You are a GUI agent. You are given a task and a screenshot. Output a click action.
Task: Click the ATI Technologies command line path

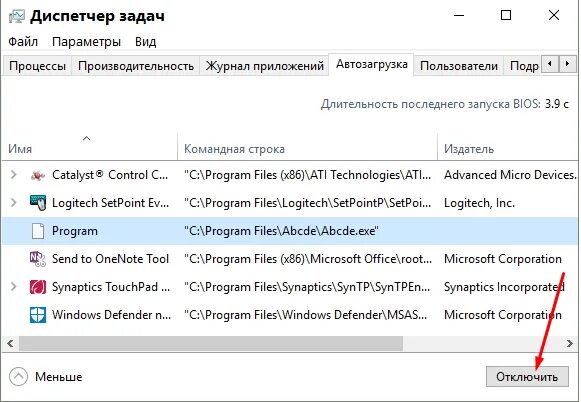coord(308,175)
